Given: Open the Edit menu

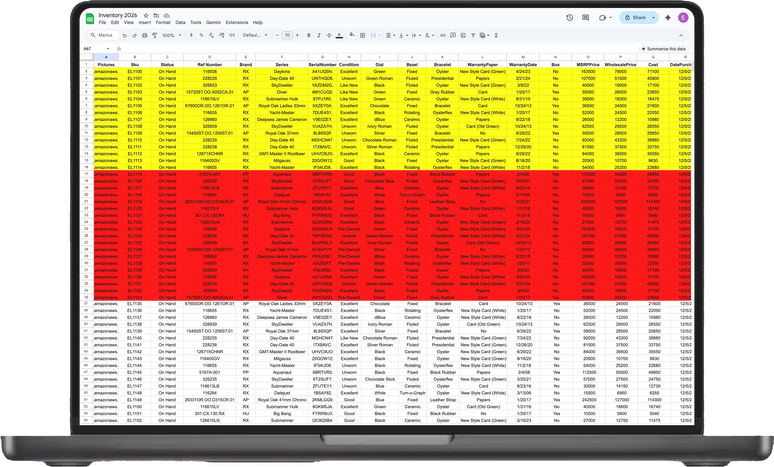Looking at the screenshot, I should pos(115,23).
